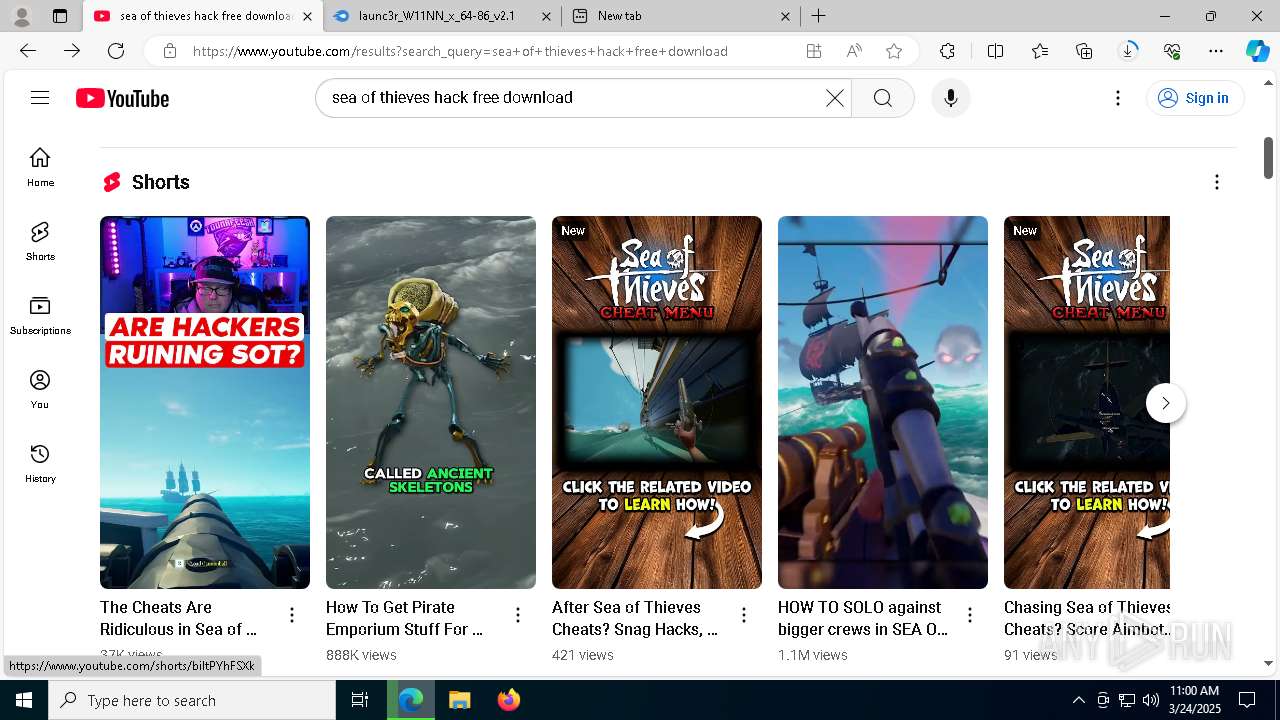1280x720 pixels.
Task: Open 'The Cheats Are Ridiculous in Sea of' title
Action: 178,618
